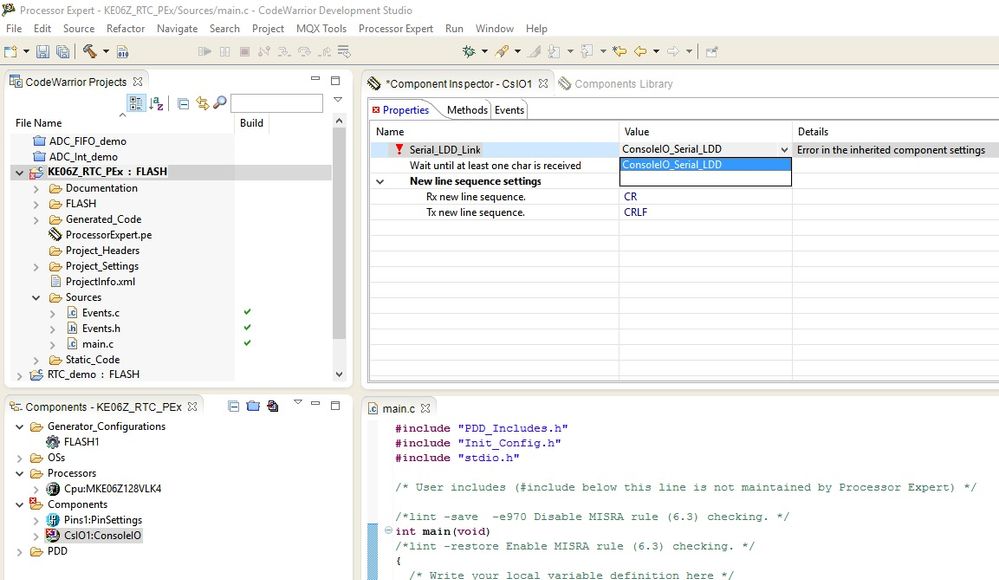Open main.c in the Sources folder
Screen dimensions: 999x580
click(97, 344)
